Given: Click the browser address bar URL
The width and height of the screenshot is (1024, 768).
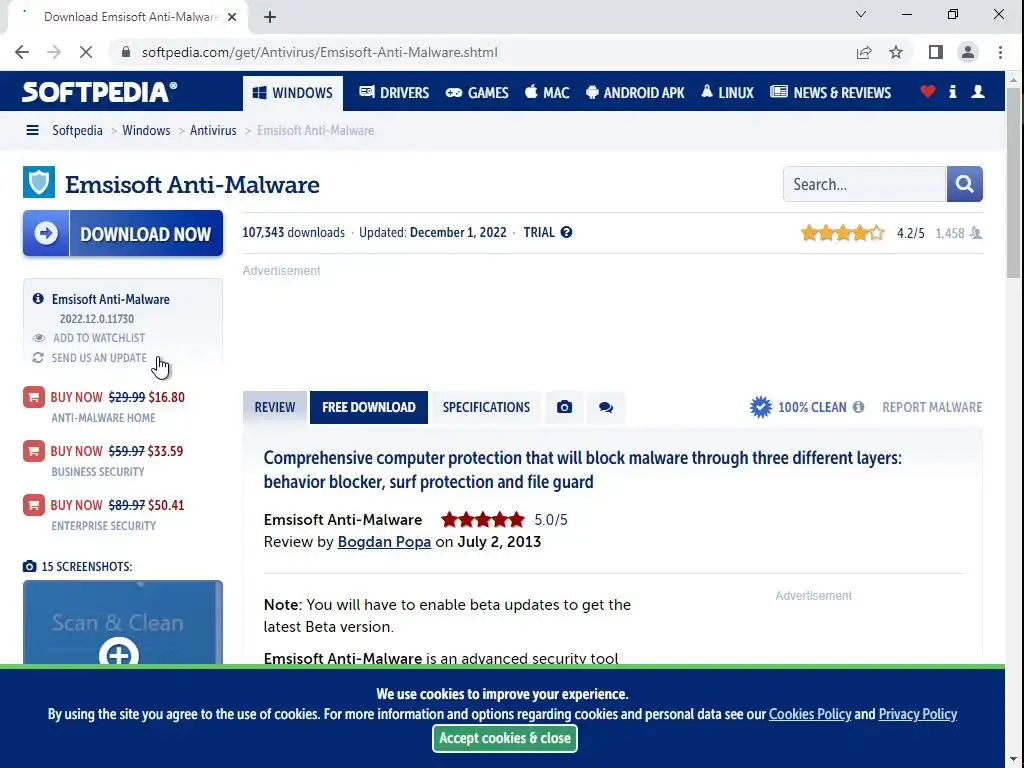Looking at the screenshot, I should [x=319, y=52].
